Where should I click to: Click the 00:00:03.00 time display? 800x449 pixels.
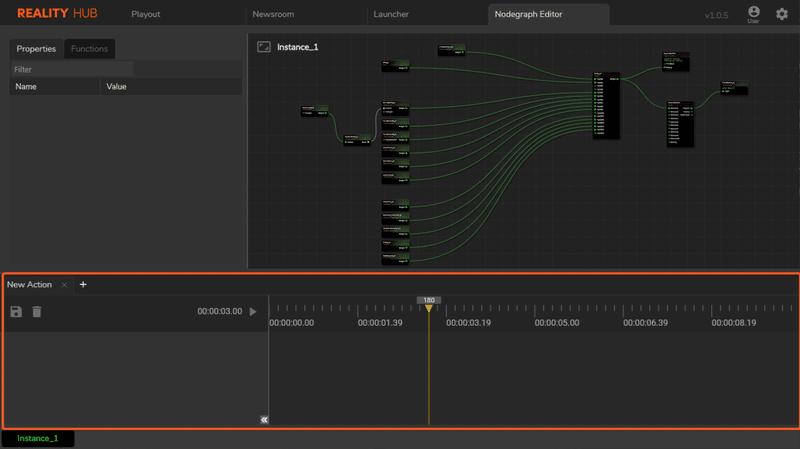(x=220, y=311)
